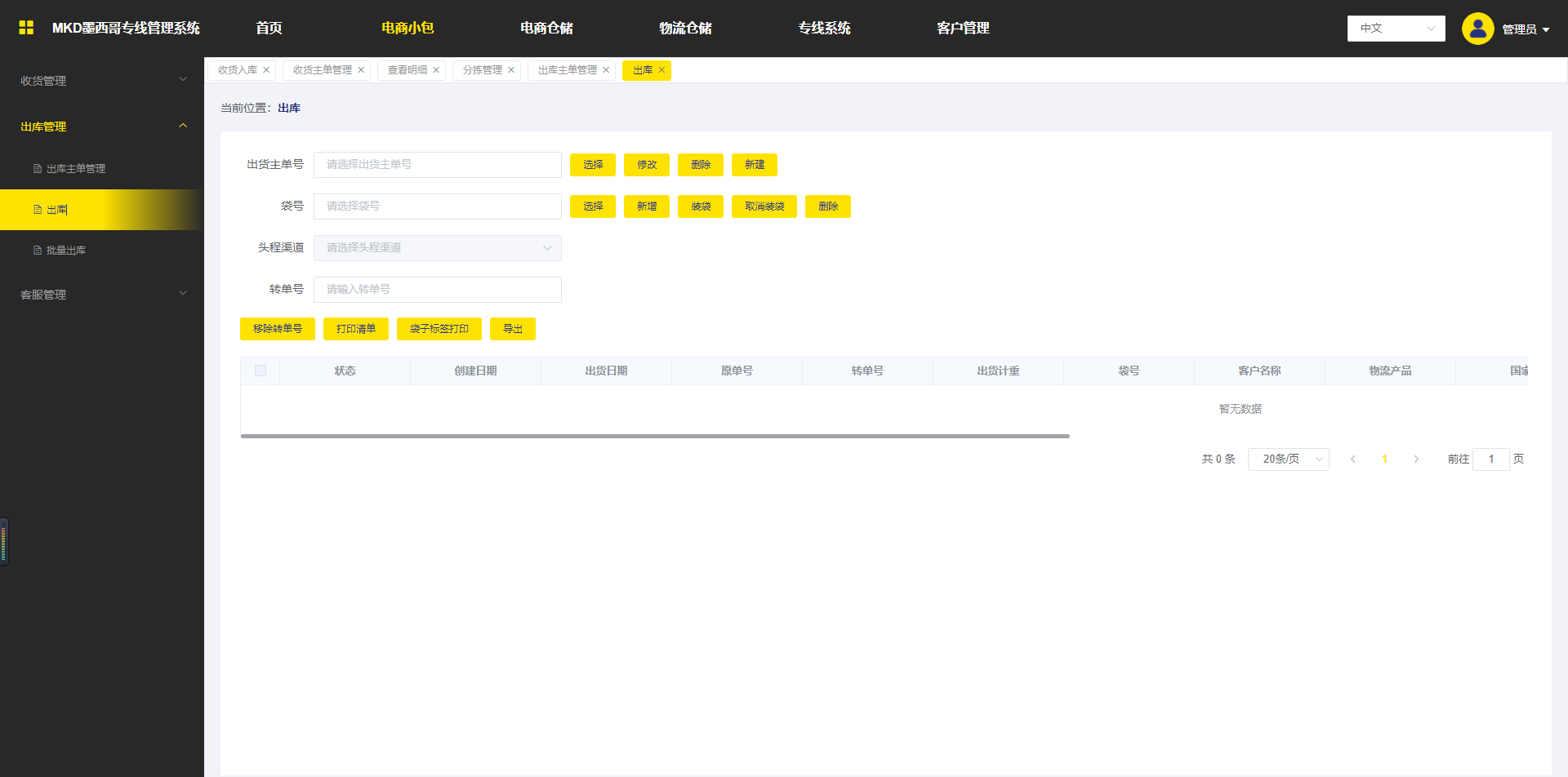
Task: Close the 分拣管理 tab
Action: (511, 70)
